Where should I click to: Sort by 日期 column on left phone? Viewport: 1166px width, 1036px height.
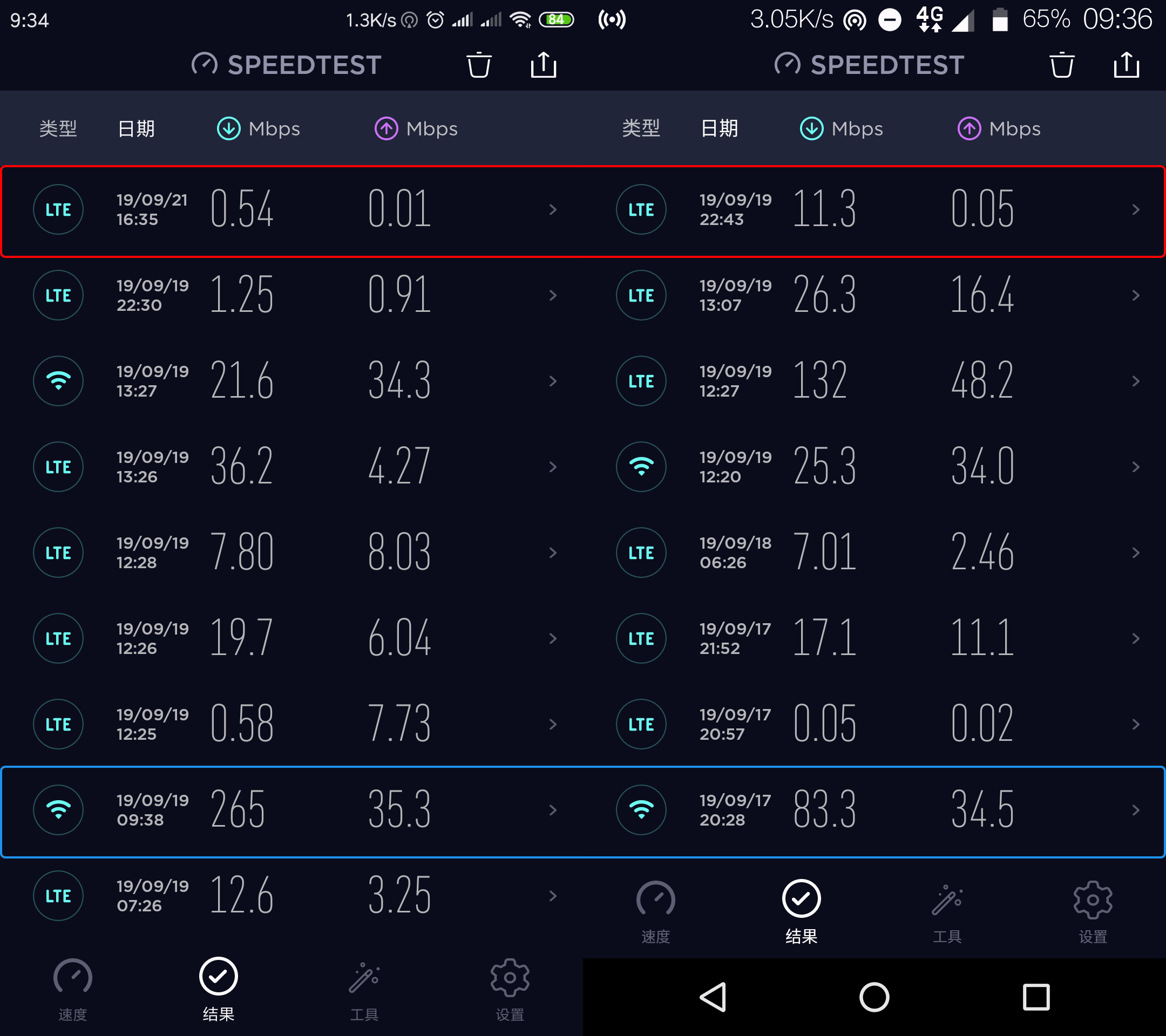(x=137, y=128)
